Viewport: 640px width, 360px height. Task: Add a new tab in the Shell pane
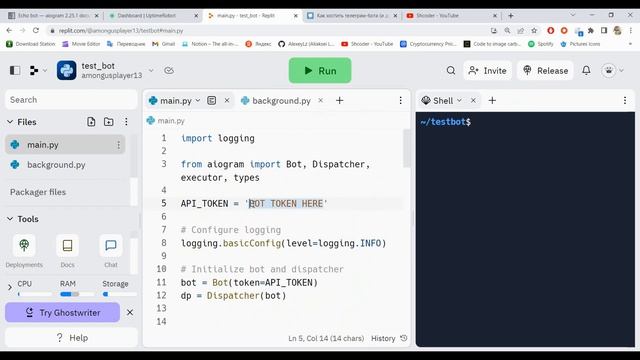(492, 100)
